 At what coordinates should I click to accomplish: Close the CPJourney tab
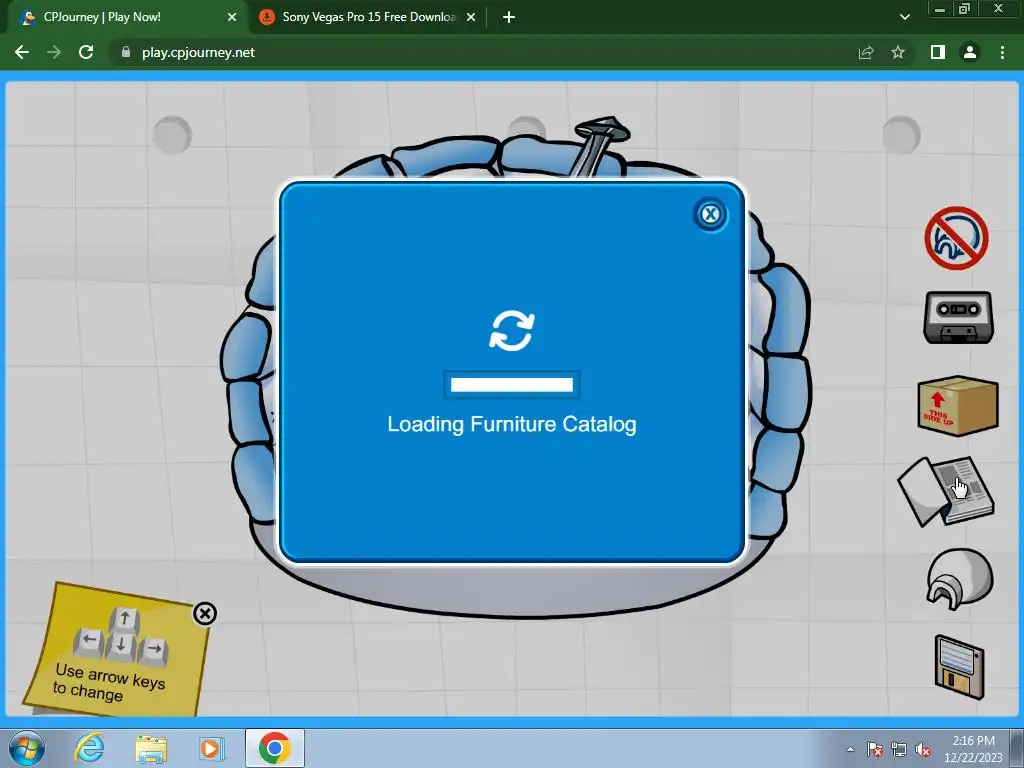pyautogui.click(x=232, y=18)
